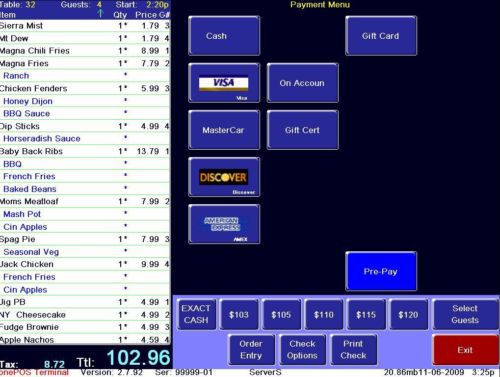Tender the $110 quick cash amount
500x377 pixels.
point(324,314)
